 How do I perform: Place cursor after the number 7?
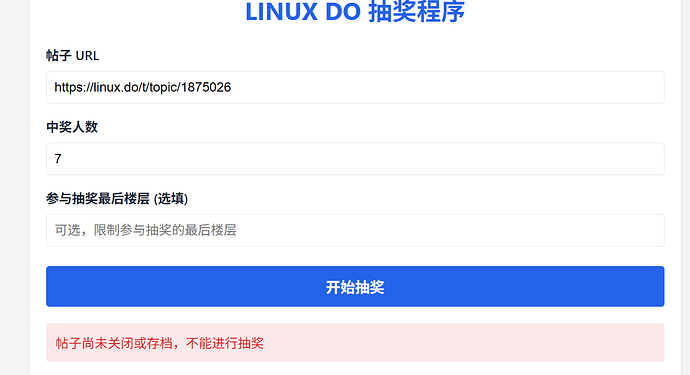pyautogui.click(x=62, y=159)
